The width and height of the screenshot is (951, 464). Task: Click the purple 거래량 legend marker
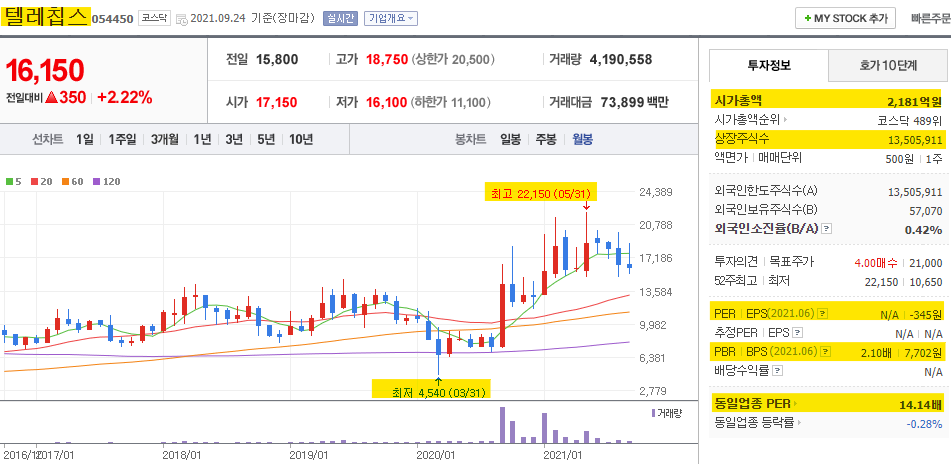coord(653,413)
